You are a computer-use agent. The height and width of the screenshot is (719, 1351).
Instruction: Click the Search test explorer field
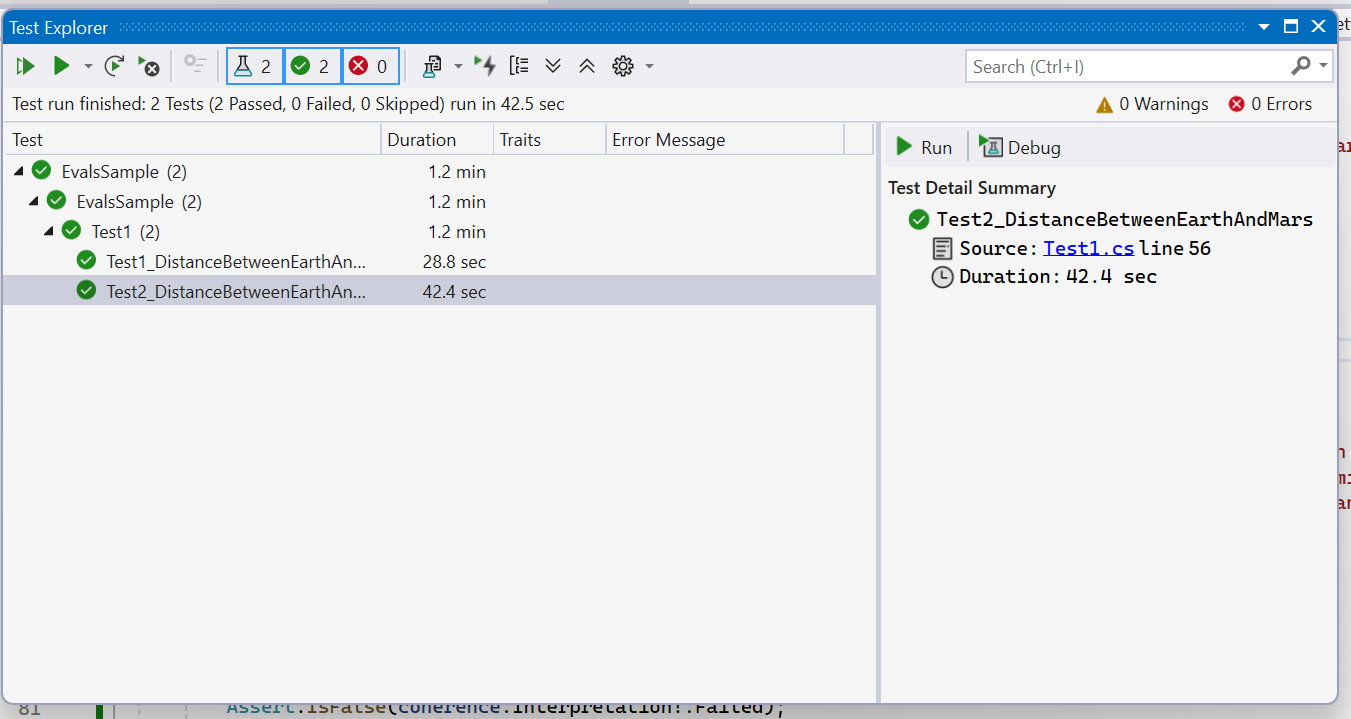pyautogui.click(x=1125, y=66)
